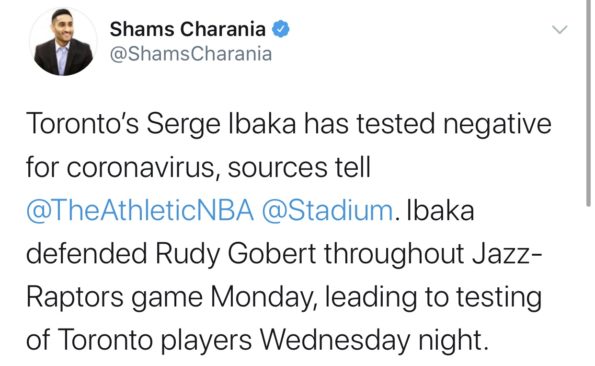595x366 pixels.
Task: Expand the tweet options chevron
Action: coord(559,30)
